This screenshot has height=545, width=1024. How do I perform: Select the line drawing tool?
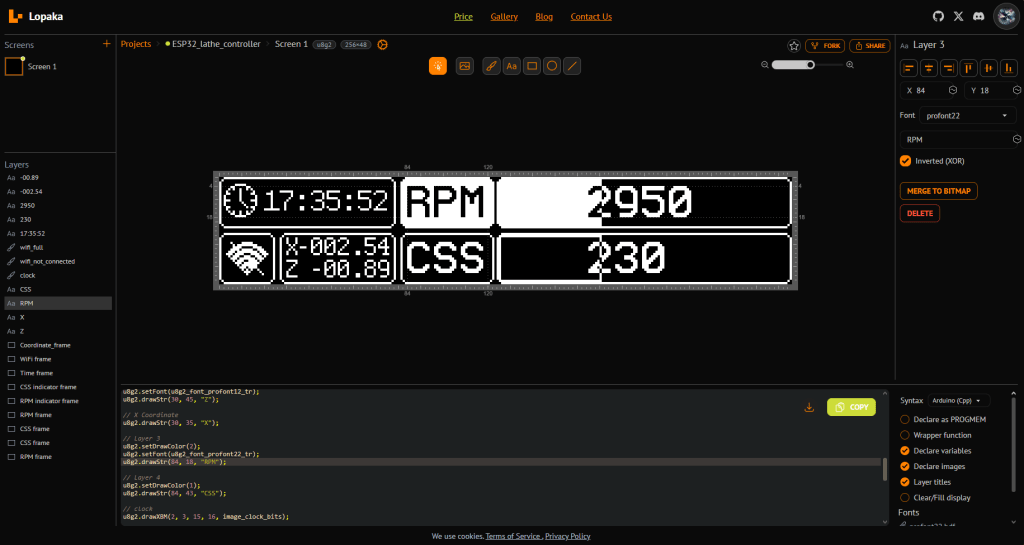tap(572, 66)
